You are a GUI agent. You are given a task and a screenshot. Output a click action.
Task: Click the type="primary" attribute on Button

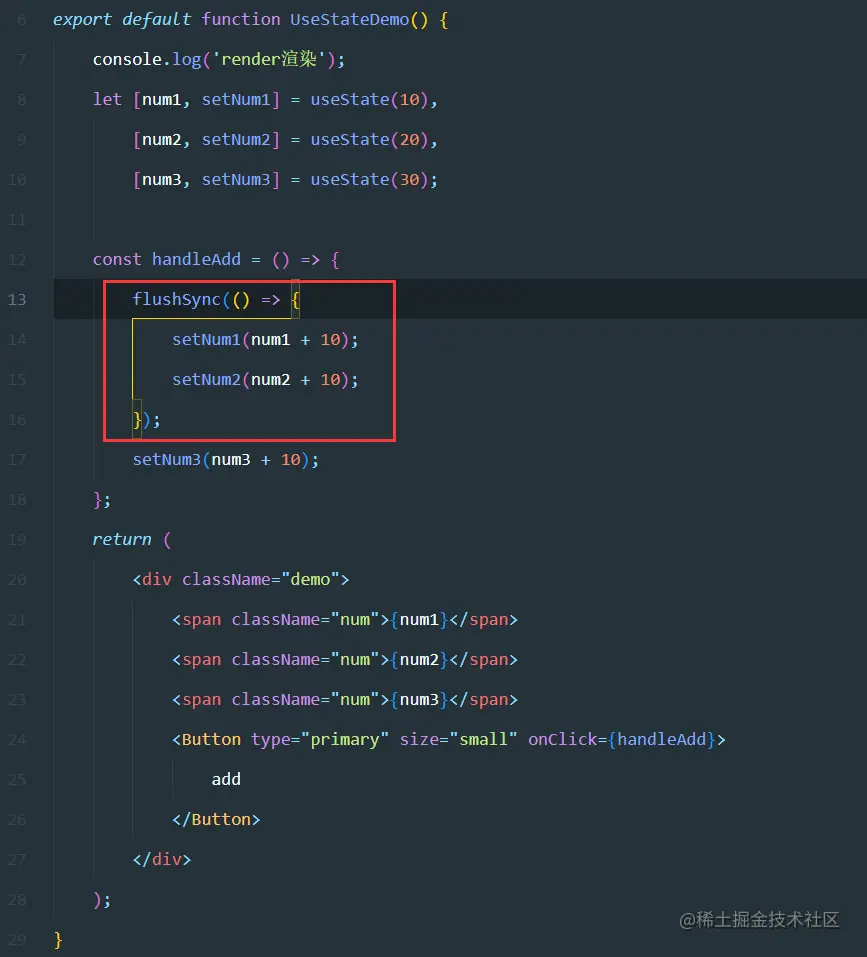(320, 740)
